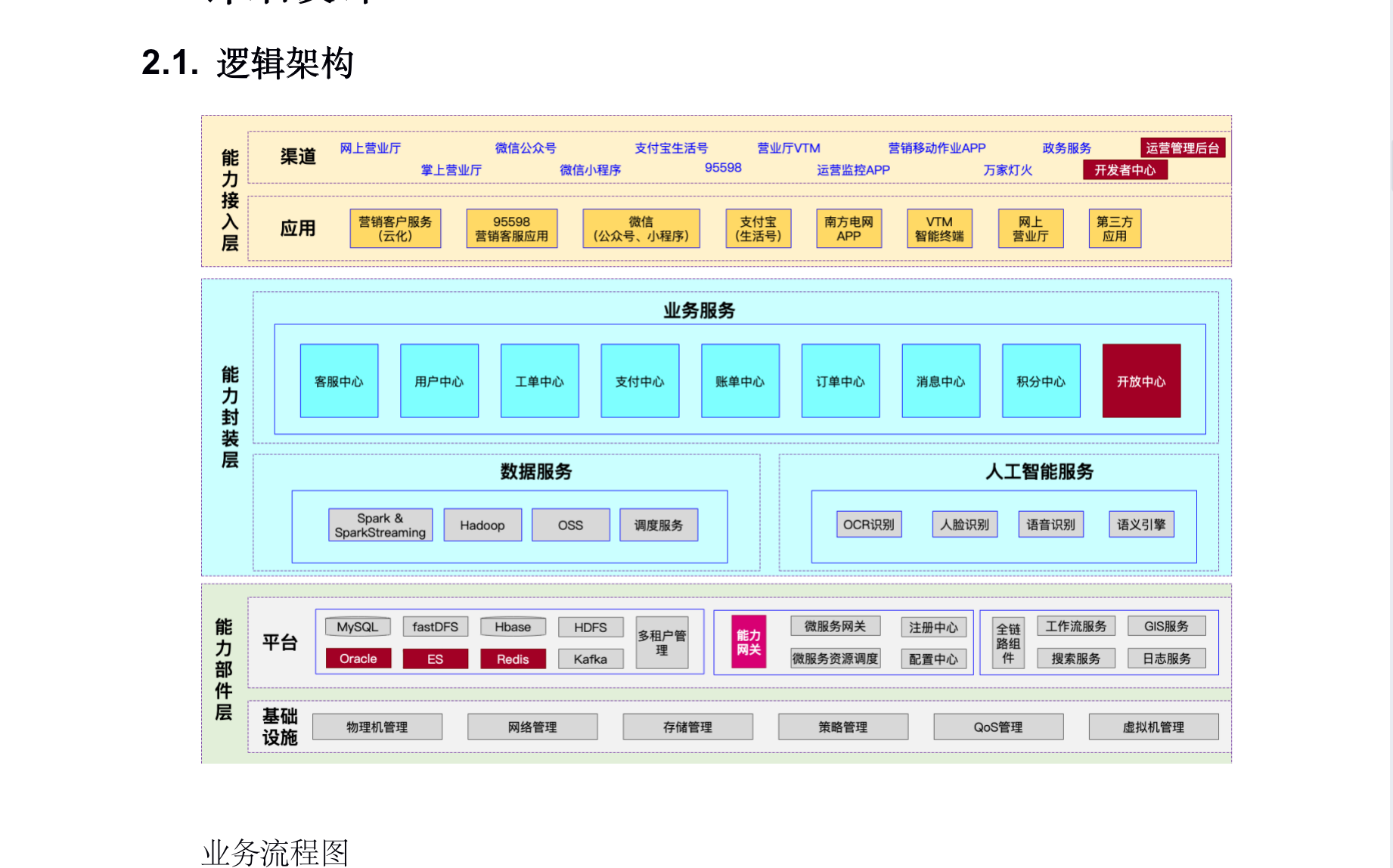Click the red 开发者中心 box
1393x868 pixels.
tap(1125, 170)
